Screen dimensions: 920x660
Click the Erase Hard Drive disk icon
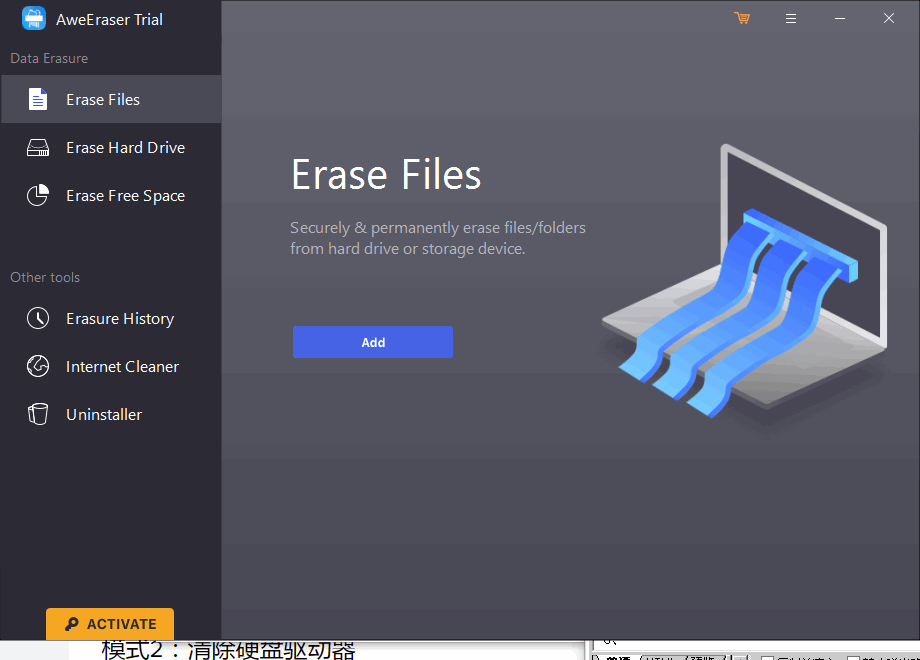pos(38,147)
